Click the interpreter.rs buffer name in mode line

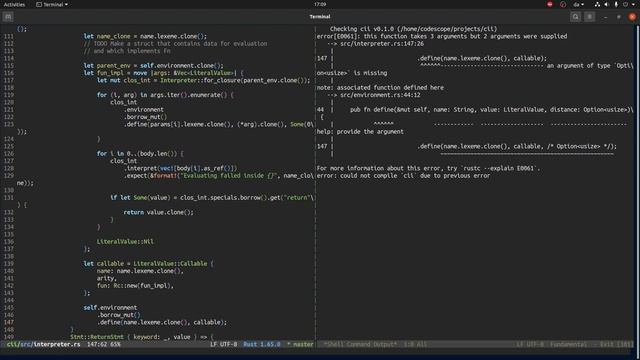[57, 344]
